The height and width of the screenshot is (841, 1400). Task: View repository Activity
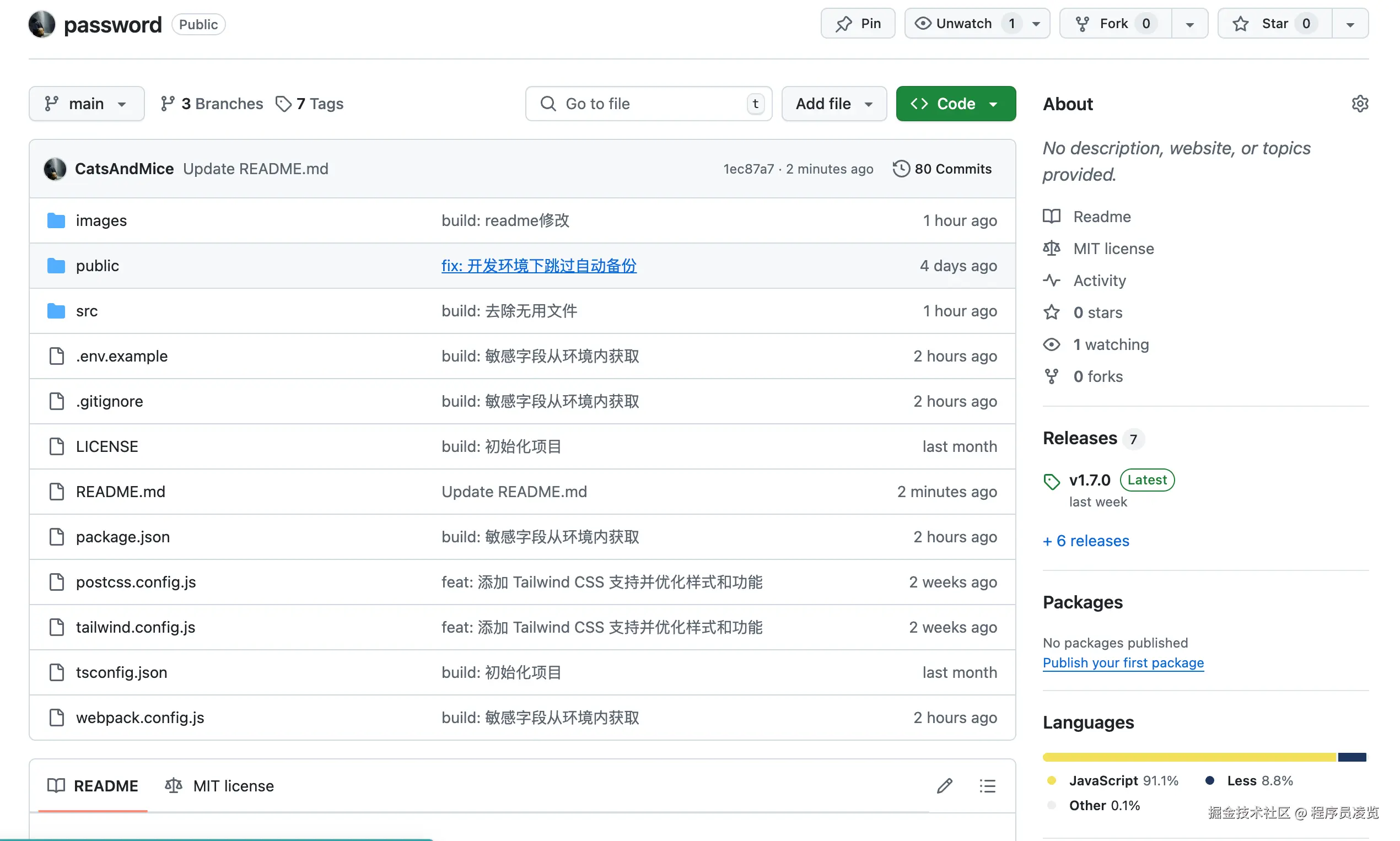click(1100, 280)
